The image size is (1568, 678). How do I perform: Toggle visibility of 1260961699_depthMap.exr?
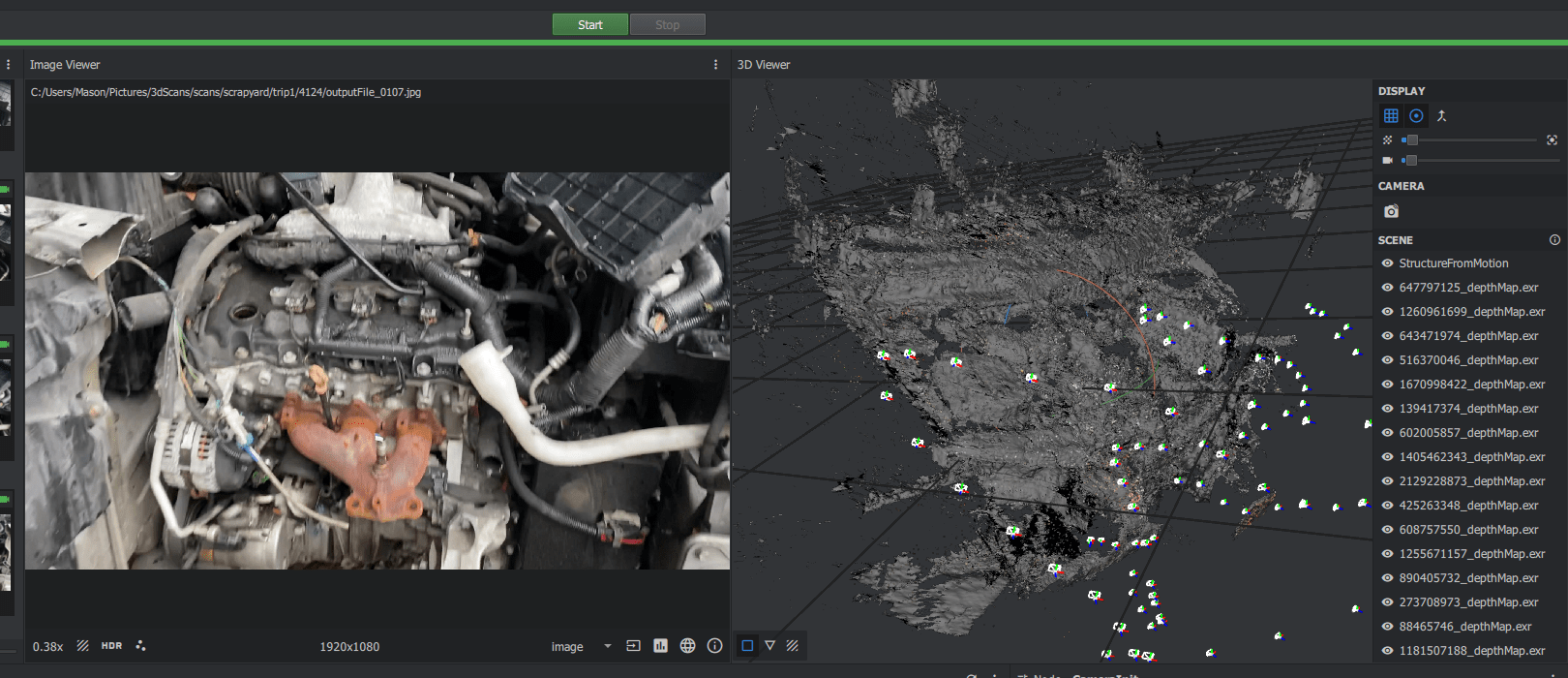point(1387,312)
